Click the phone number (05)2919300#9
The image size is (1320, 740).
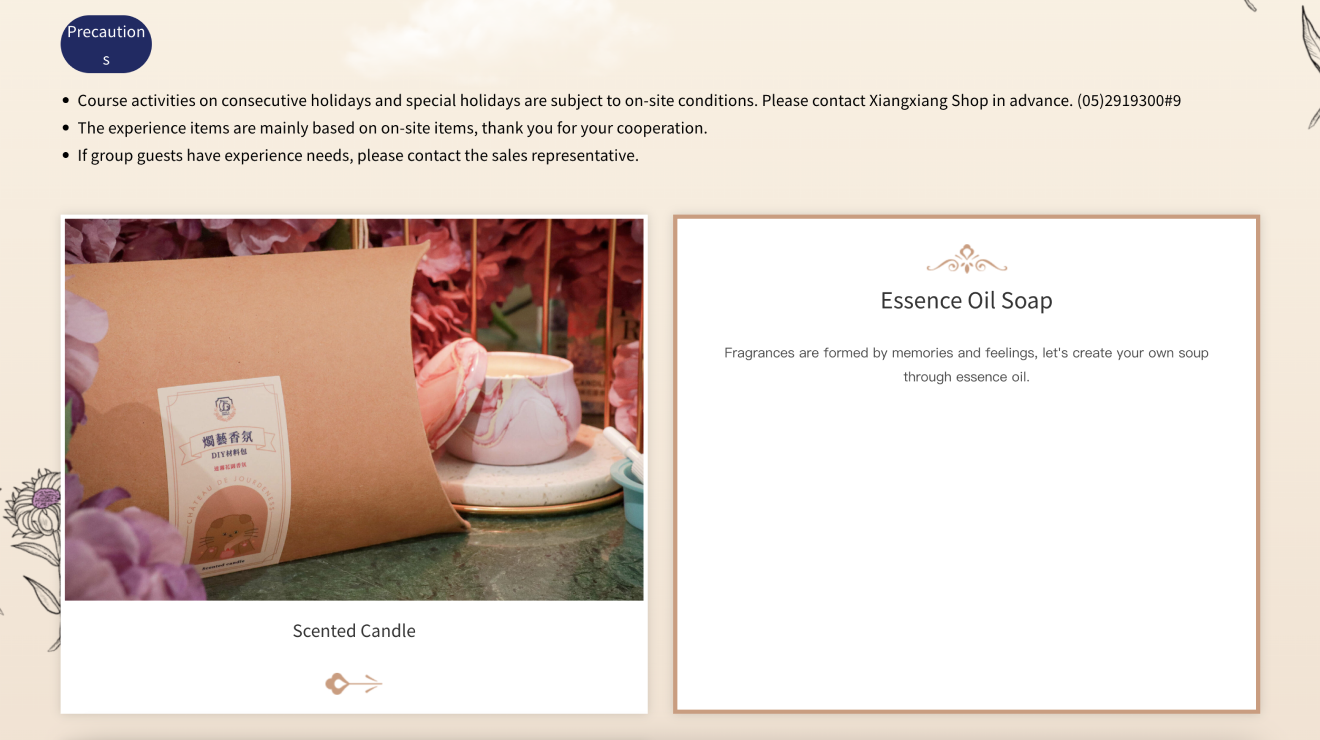click(x=1129, y=101)
